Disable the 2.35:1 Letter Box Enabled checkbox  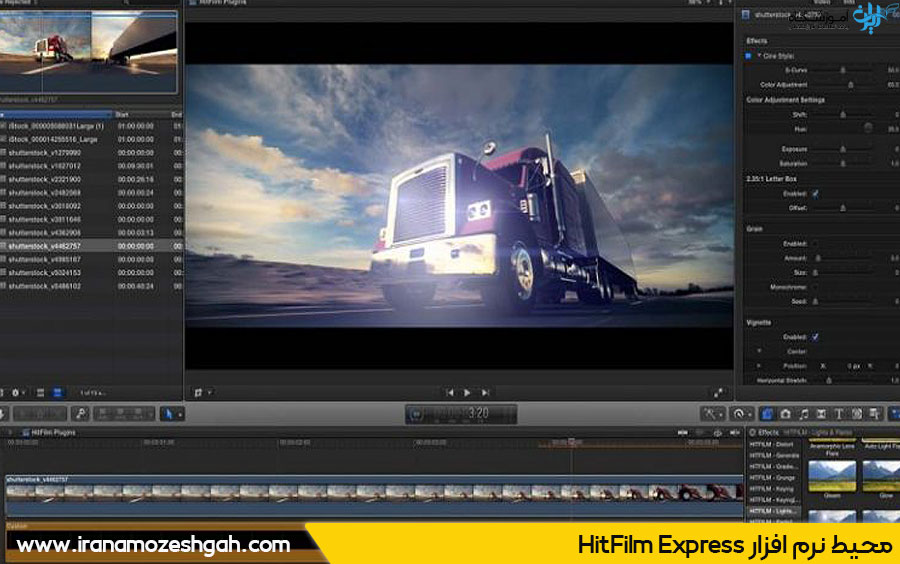(815, 194)
